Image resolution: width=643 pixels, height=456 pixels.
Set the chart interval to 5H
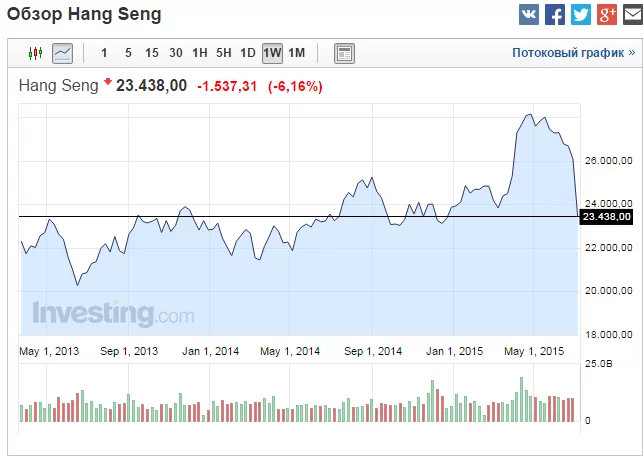click(x=224, y=52)
